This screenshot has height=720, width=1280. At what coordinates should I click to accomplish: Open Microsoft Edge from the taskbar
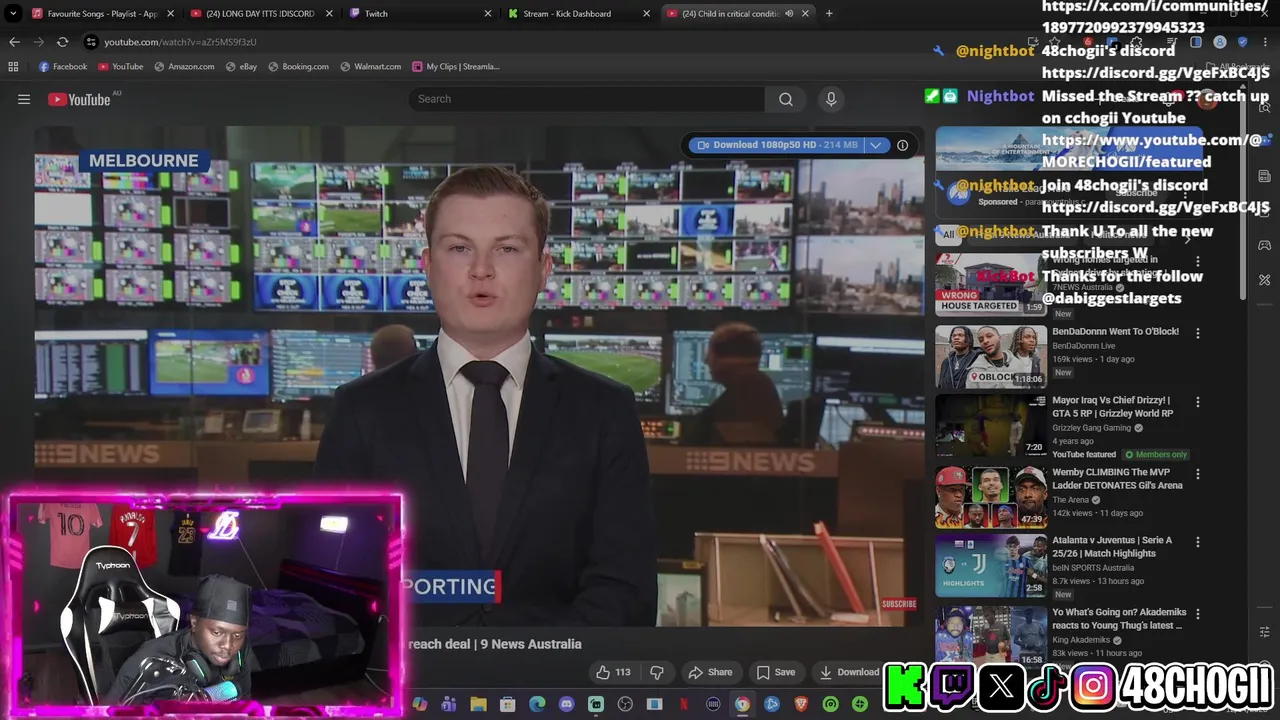537,704
